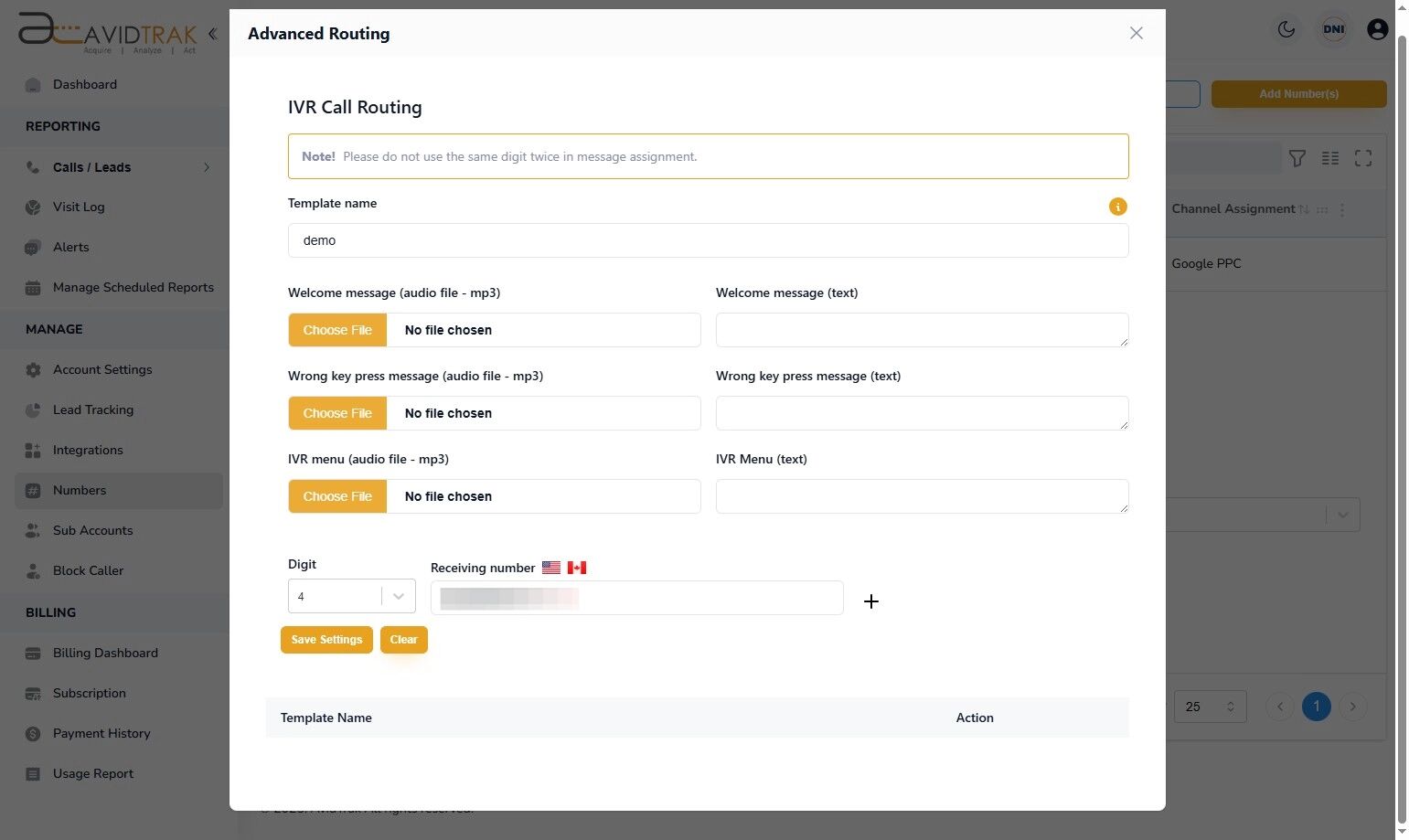The height and width of the screenshot is (840, 1409).
Task: Click the info icon beside Template name
Action: point(1117,207)
